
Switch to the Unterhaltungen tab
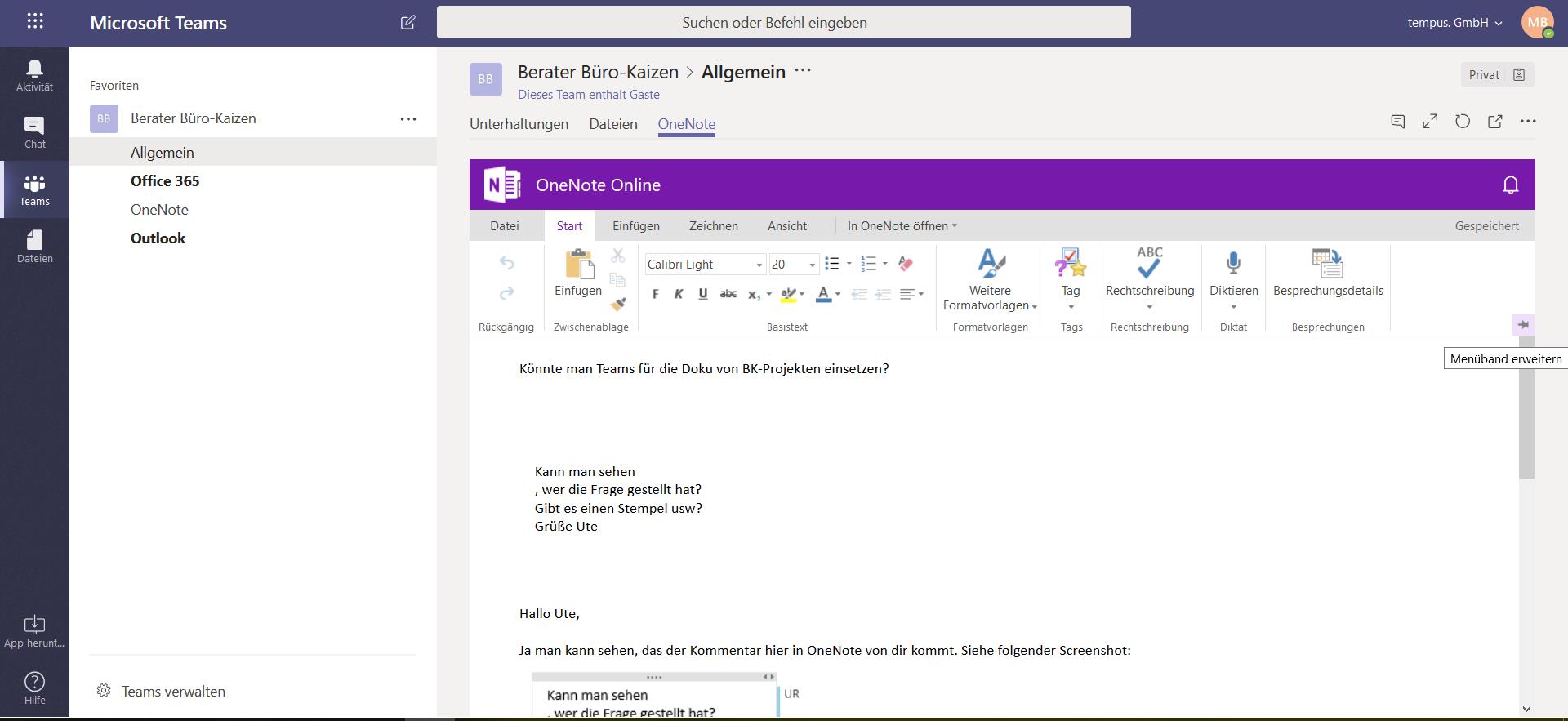click(x=519, y=124)
